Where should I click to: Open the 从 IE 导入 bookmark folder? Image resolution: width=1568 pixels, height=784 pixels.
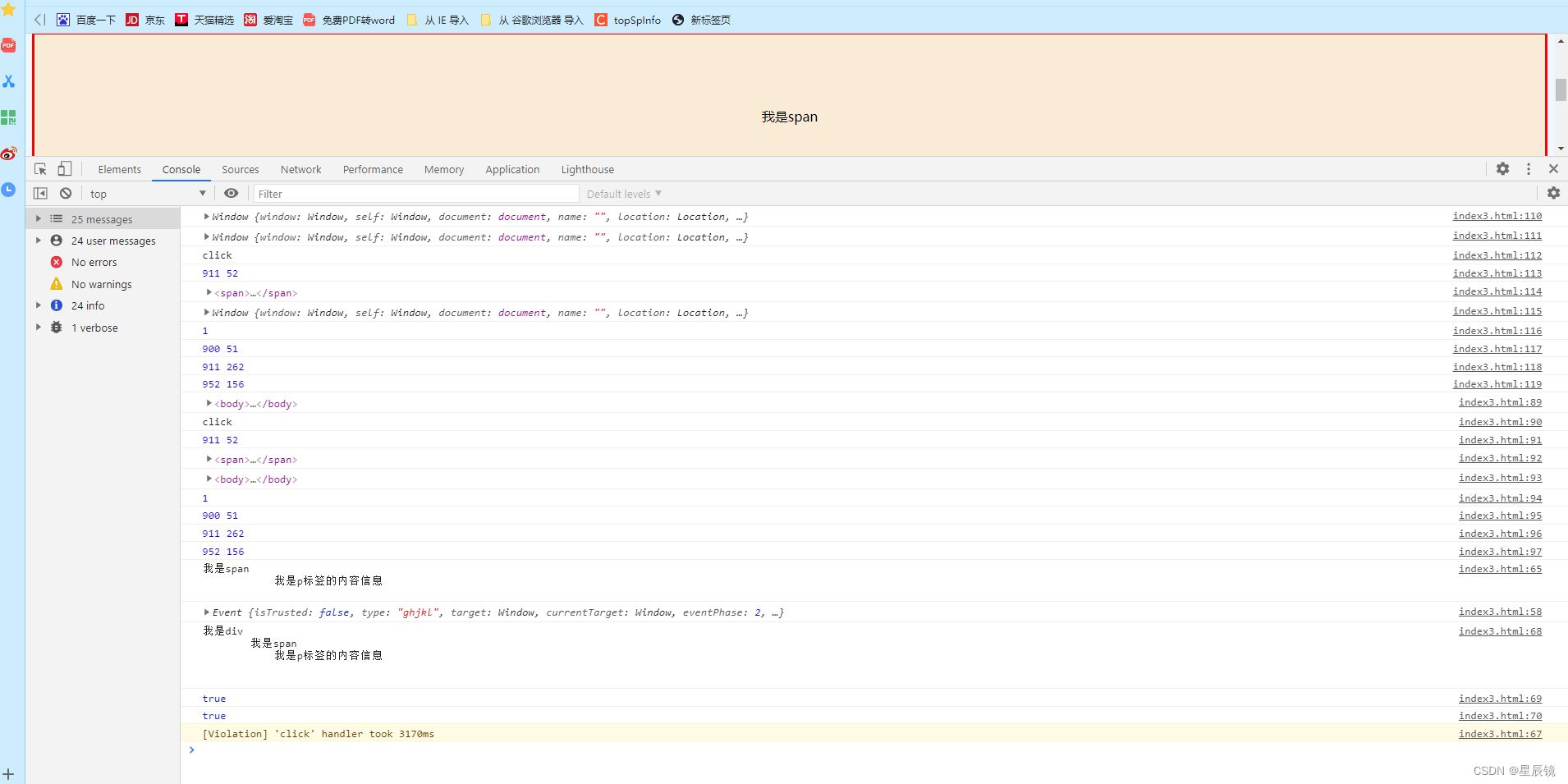click(x=438, y=20)
